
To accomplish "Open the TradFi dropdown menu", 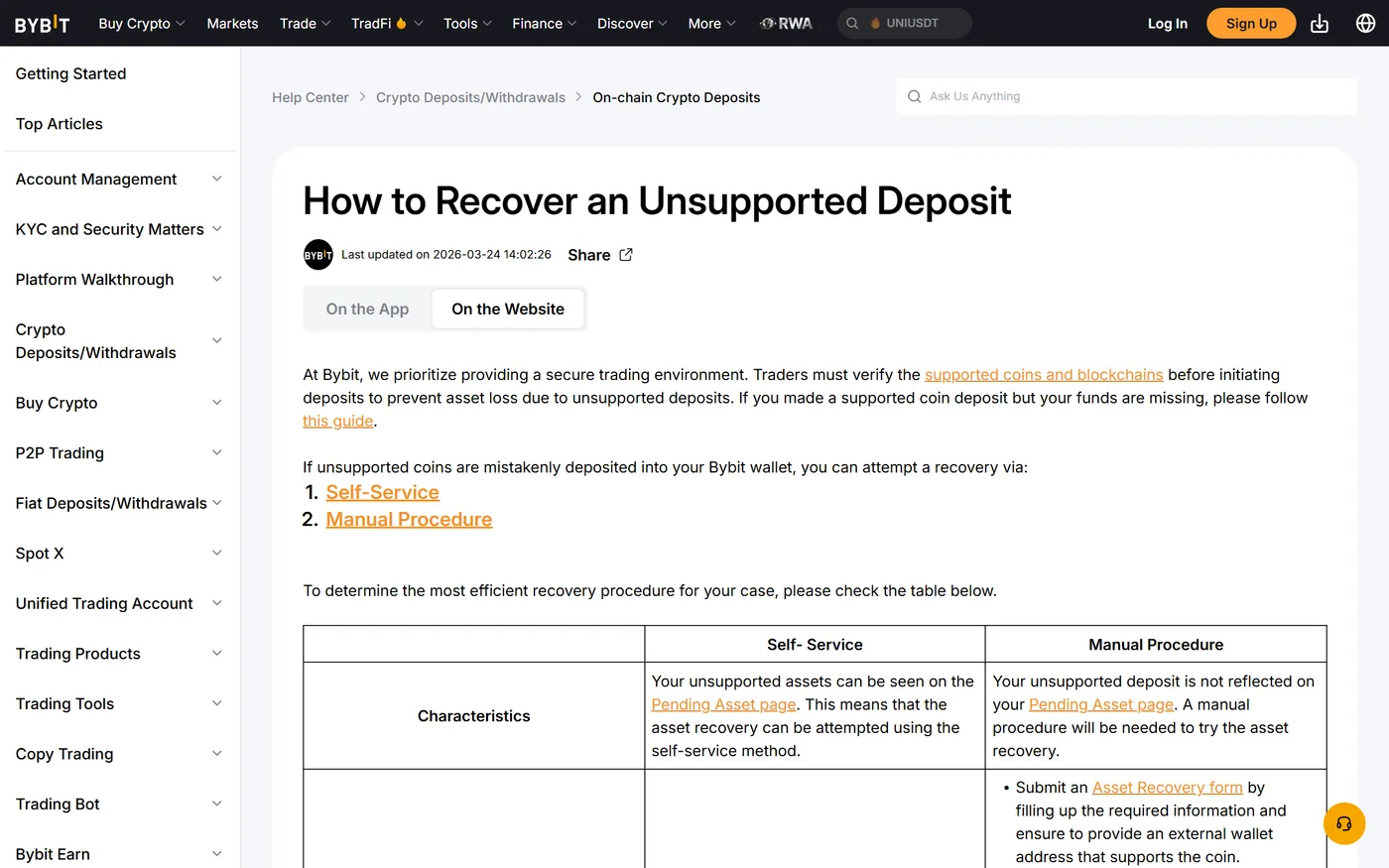I will click(387, 23).
